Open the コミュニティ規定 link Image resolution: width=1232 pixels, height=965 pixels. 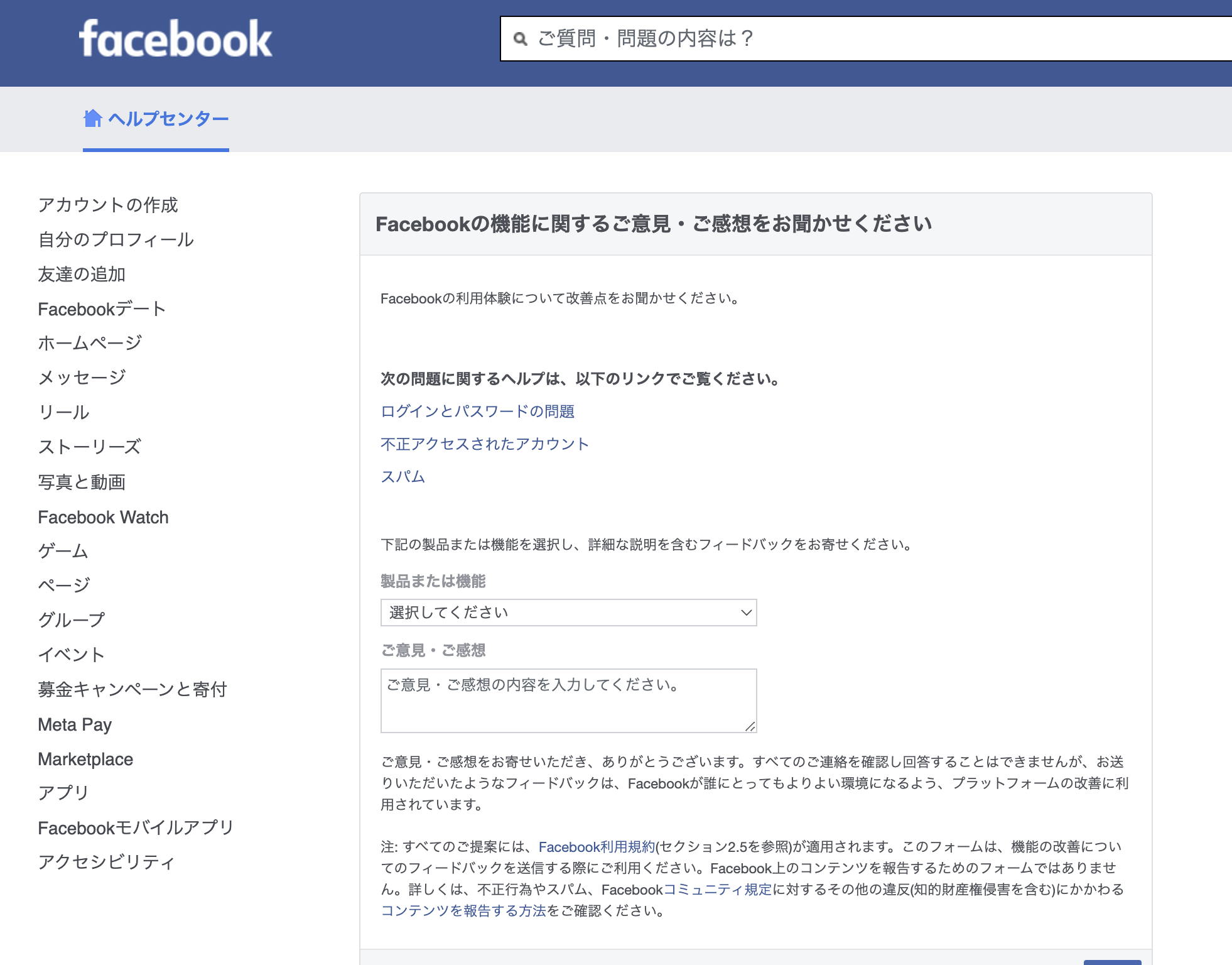click(718, 890)
